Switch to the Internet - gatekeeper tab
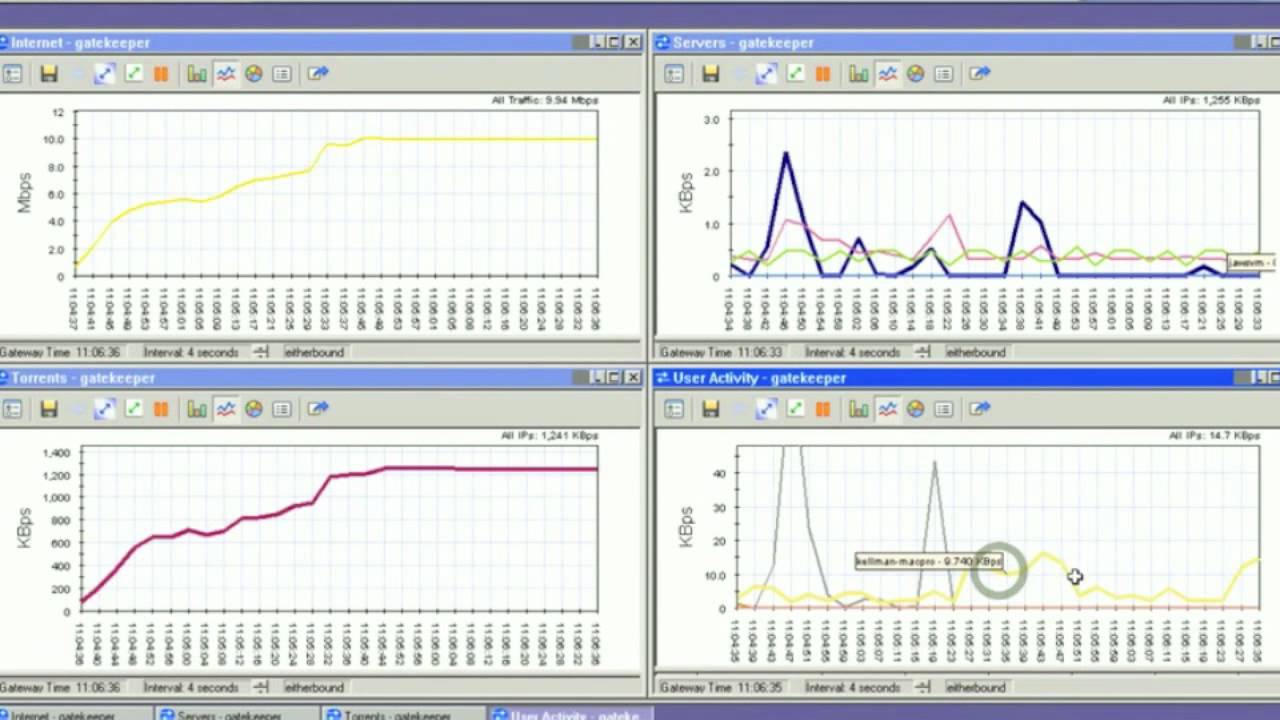 point(76,714)
